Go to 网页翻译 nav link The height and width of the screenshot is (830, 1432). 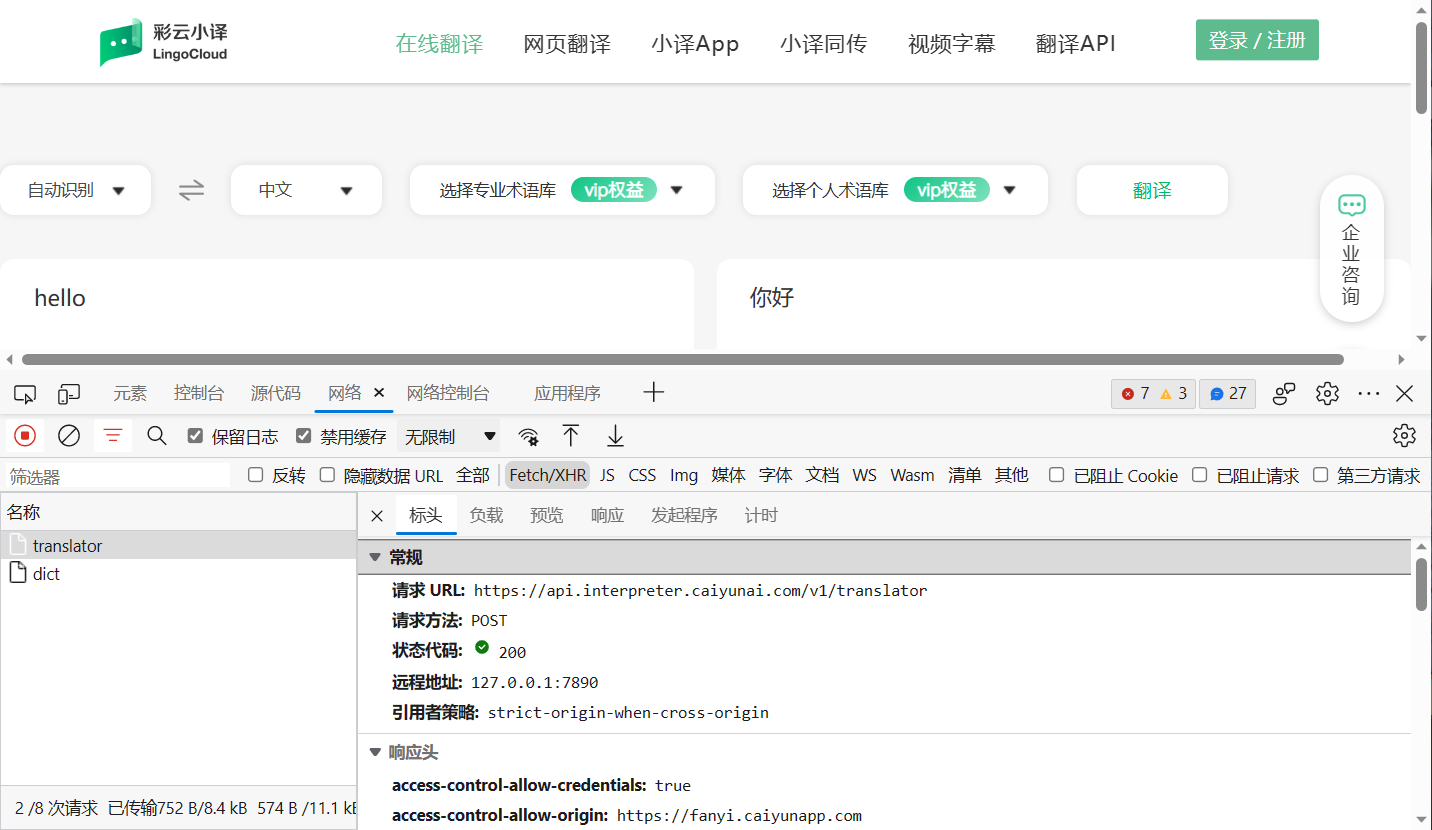[567, 44]
